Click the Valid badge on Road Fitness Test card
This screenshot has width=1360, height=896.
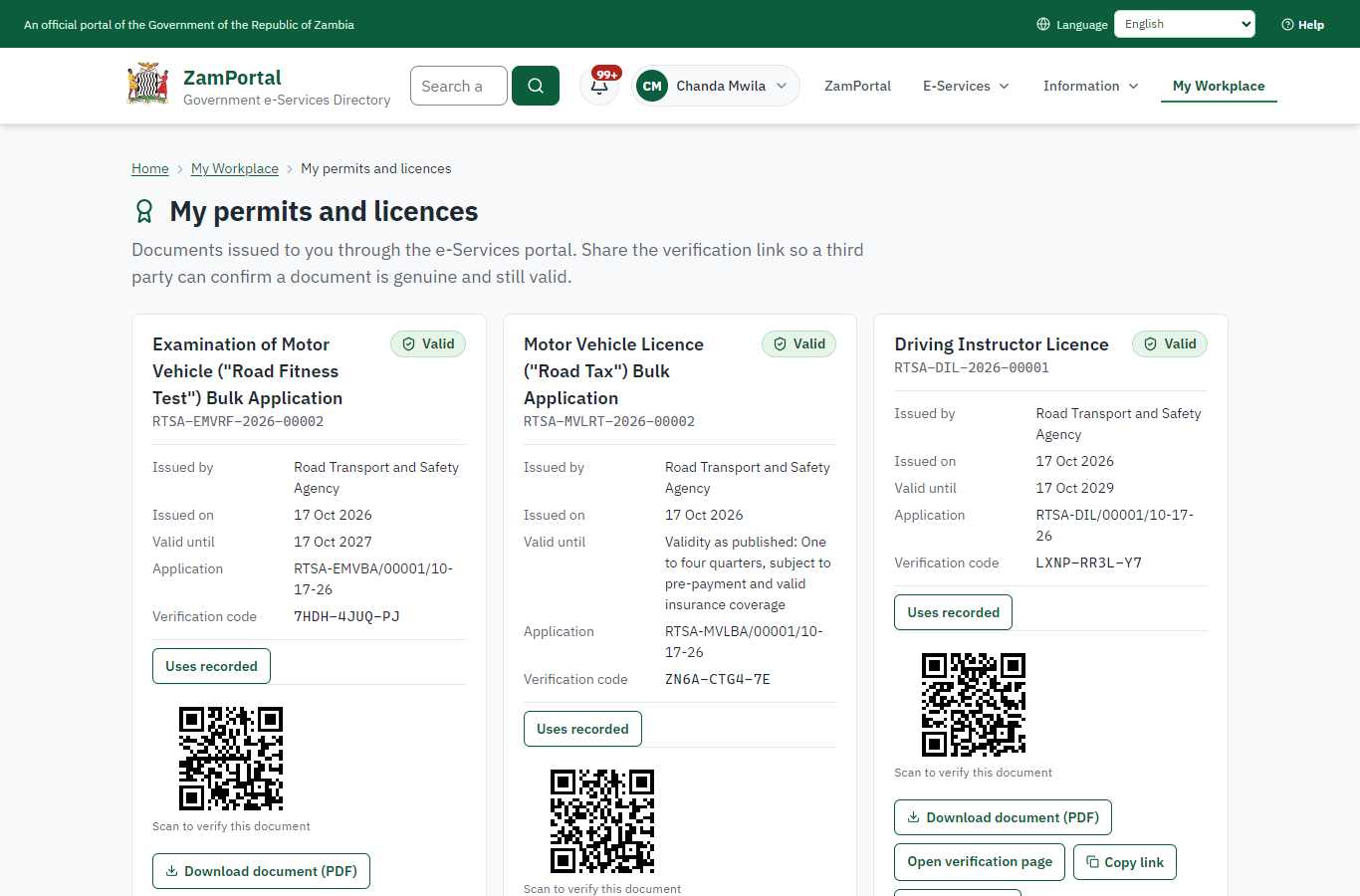tap(428, 343)
